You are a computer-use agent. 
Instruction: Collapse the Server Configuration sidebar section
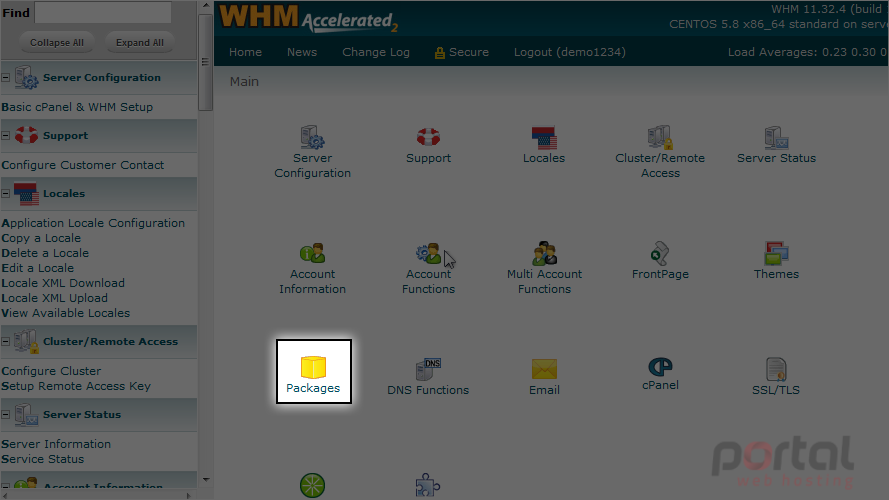click(x=6, y=78)
